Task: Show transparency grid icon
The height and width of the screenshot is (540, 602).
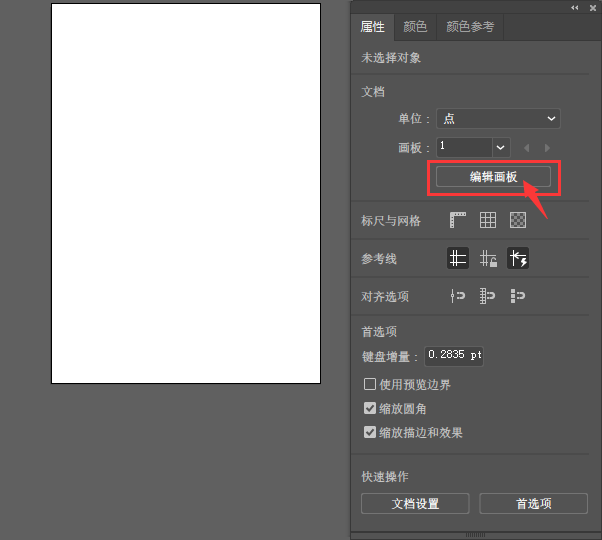Action: [518, 220]
